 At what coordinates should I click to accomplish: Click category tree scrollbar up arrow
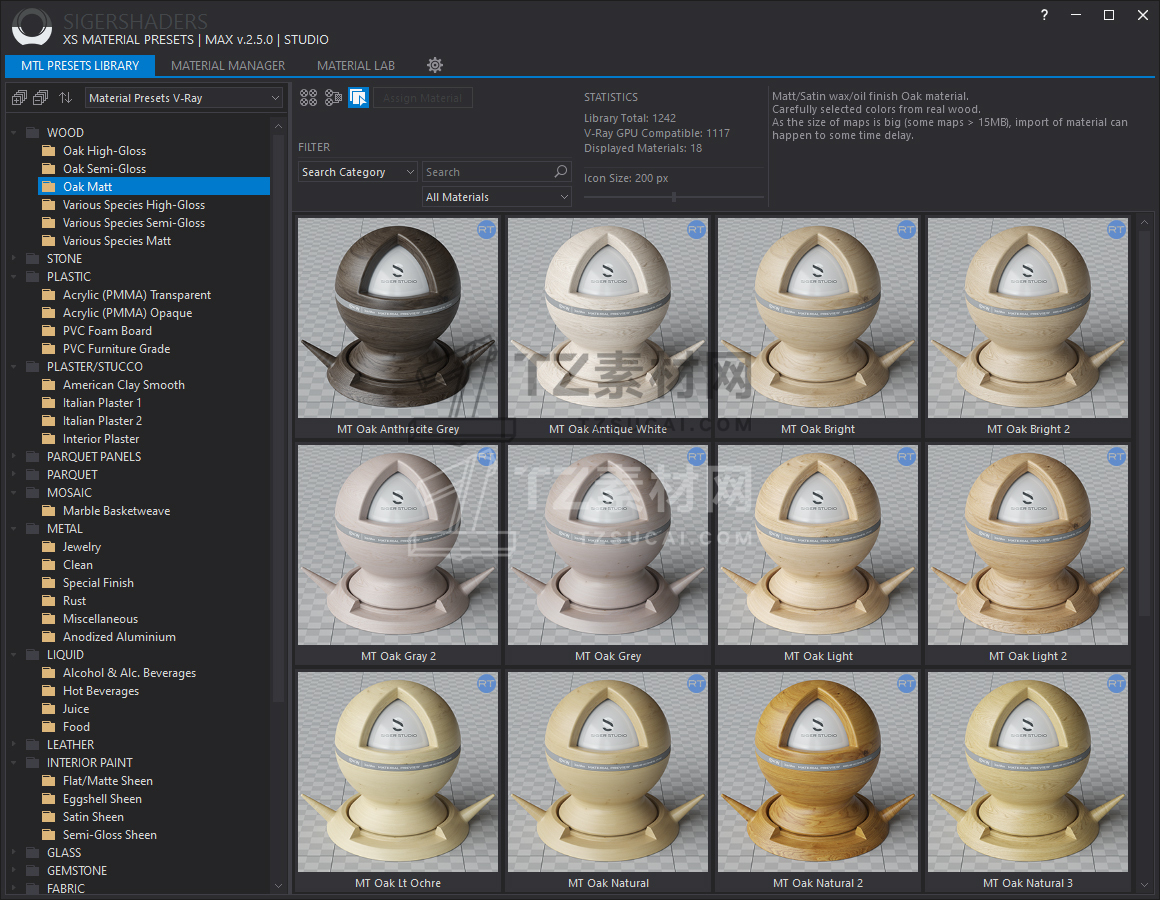tap(278, 126)
